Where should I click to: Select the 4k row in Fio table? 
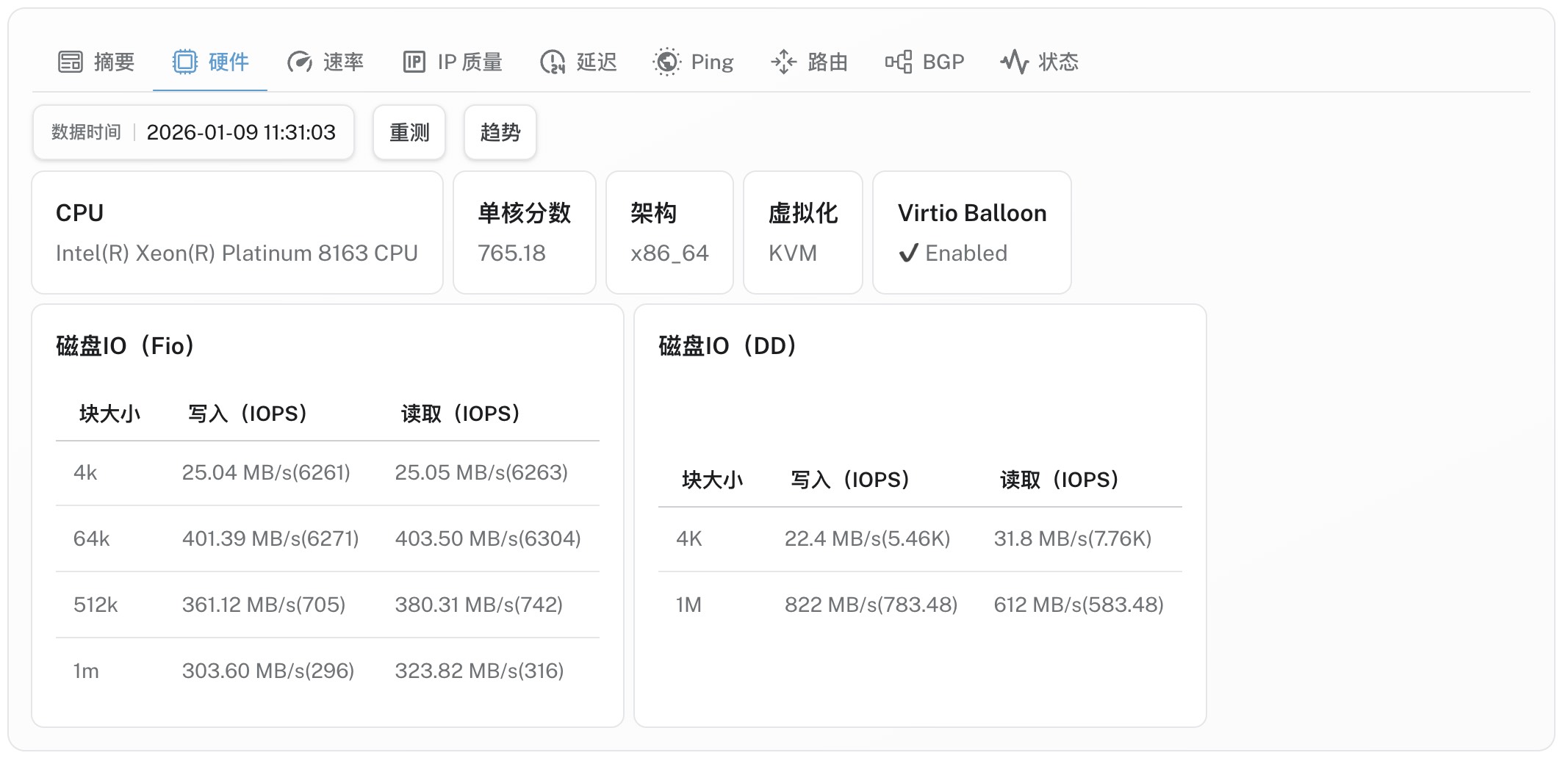coord(323,472)
